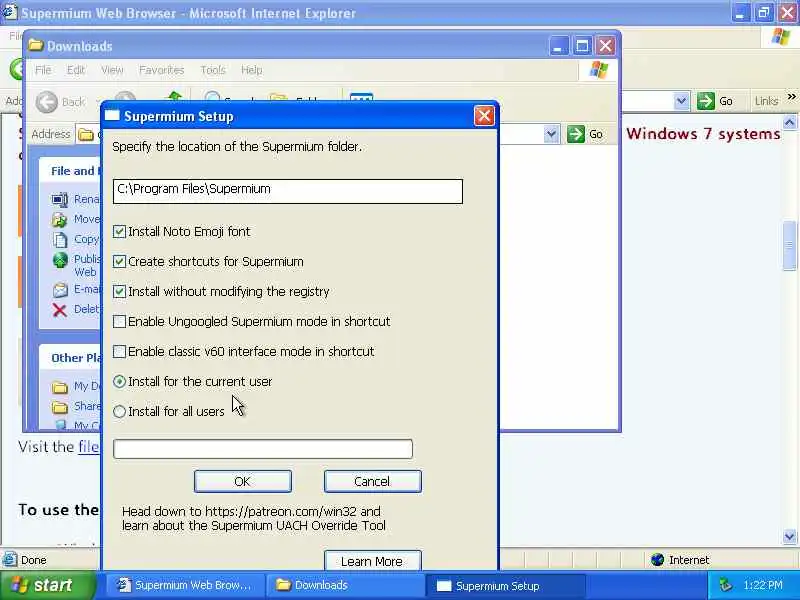Click Back arrow in Downloads toolbar
This screenshot has height=600, width=800.
click(47, 102)
